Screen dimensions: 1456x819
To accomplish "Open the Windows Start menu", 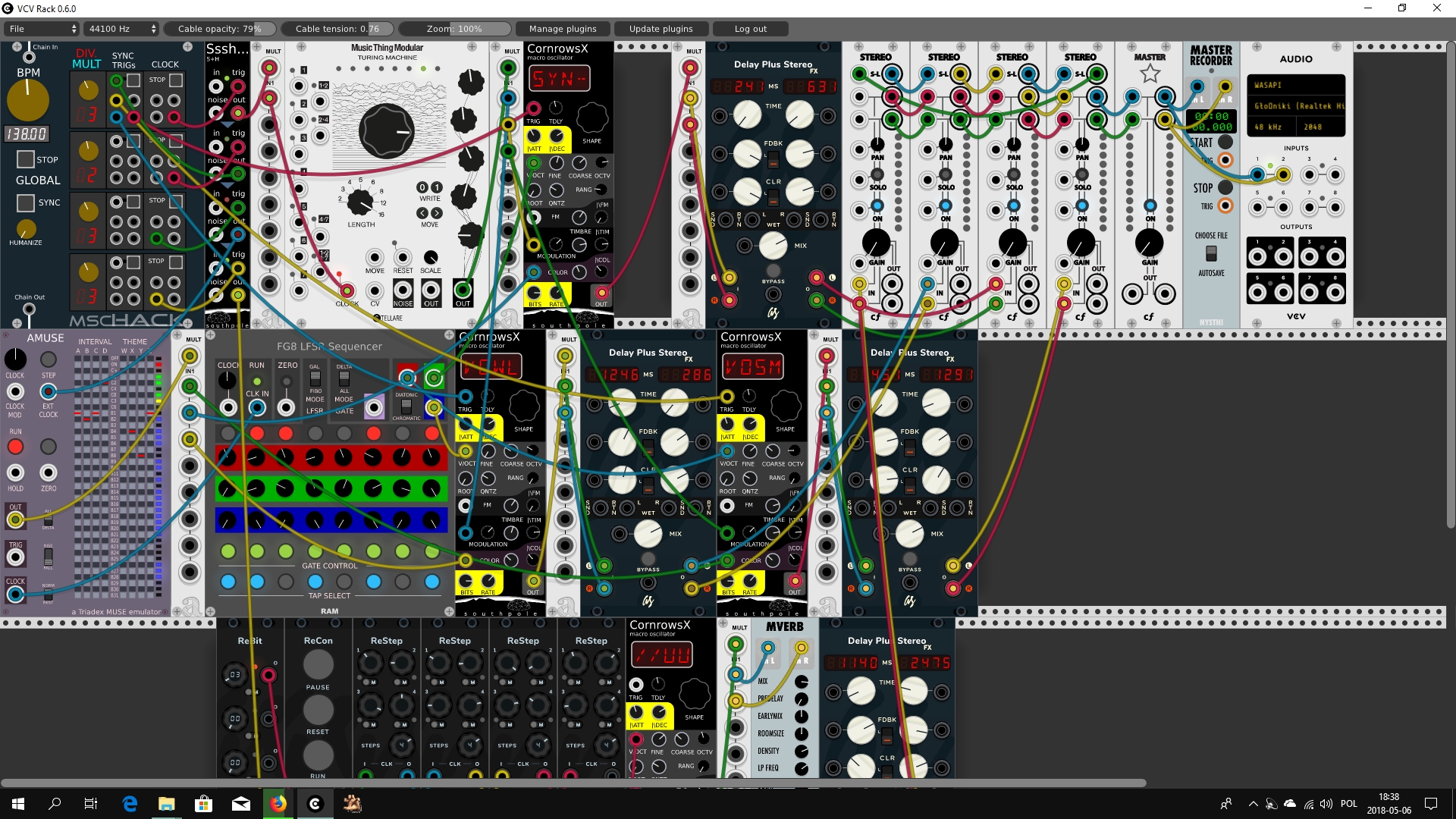I will (x=18, y=804).
